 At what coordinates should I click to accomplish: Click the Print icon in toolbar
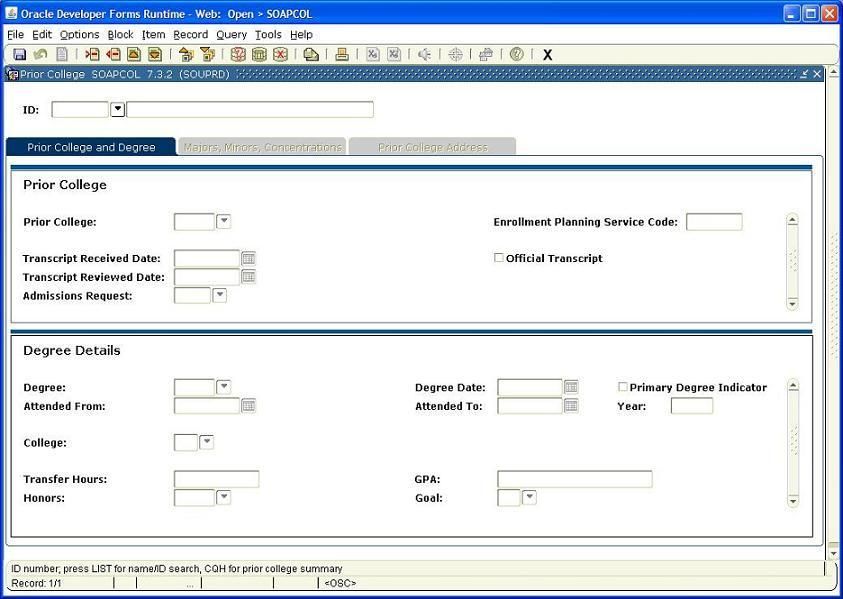pyautogui.click(x=342, y=54)
